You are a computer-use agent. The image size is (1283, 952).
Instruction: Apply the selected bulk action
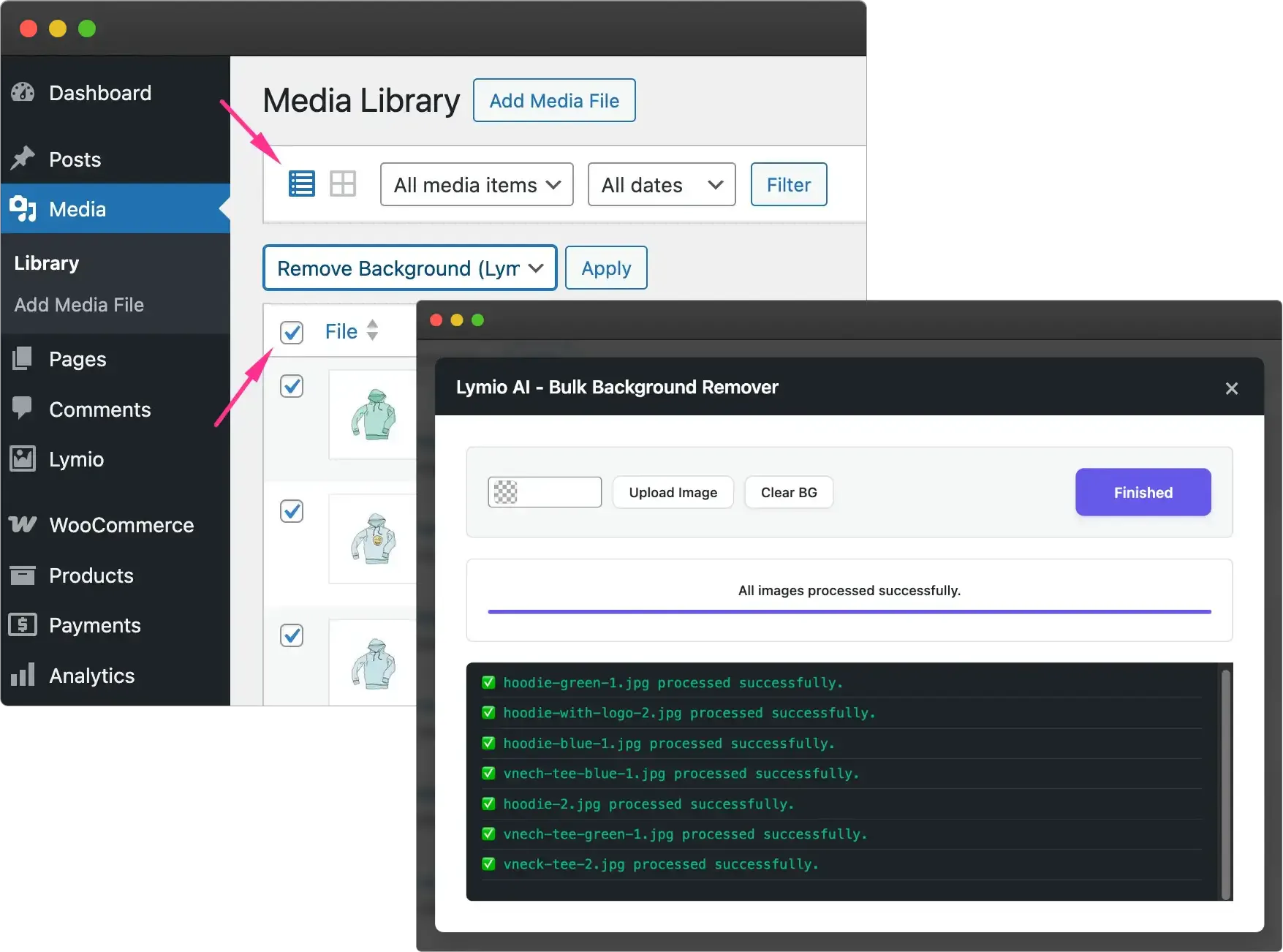pos(606,268)
